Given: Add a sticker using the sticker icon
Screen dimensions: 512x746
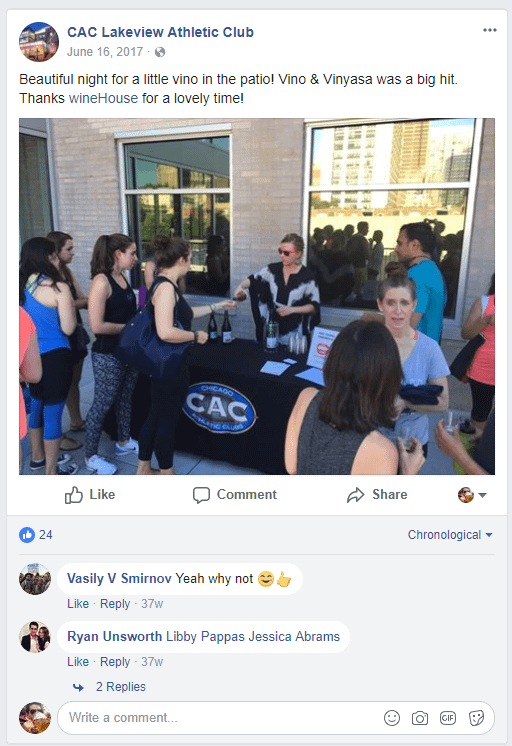Looking at the screenshot, I should tap(476, 717).
